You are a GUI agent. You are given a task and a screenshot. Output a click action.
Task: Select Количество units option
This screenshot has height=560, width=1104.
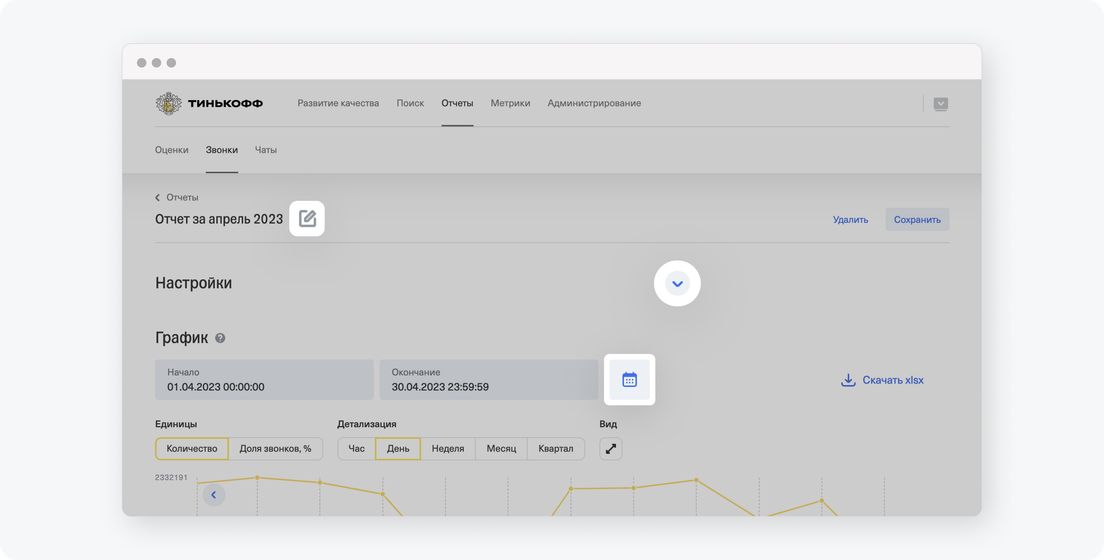point(192,449)
